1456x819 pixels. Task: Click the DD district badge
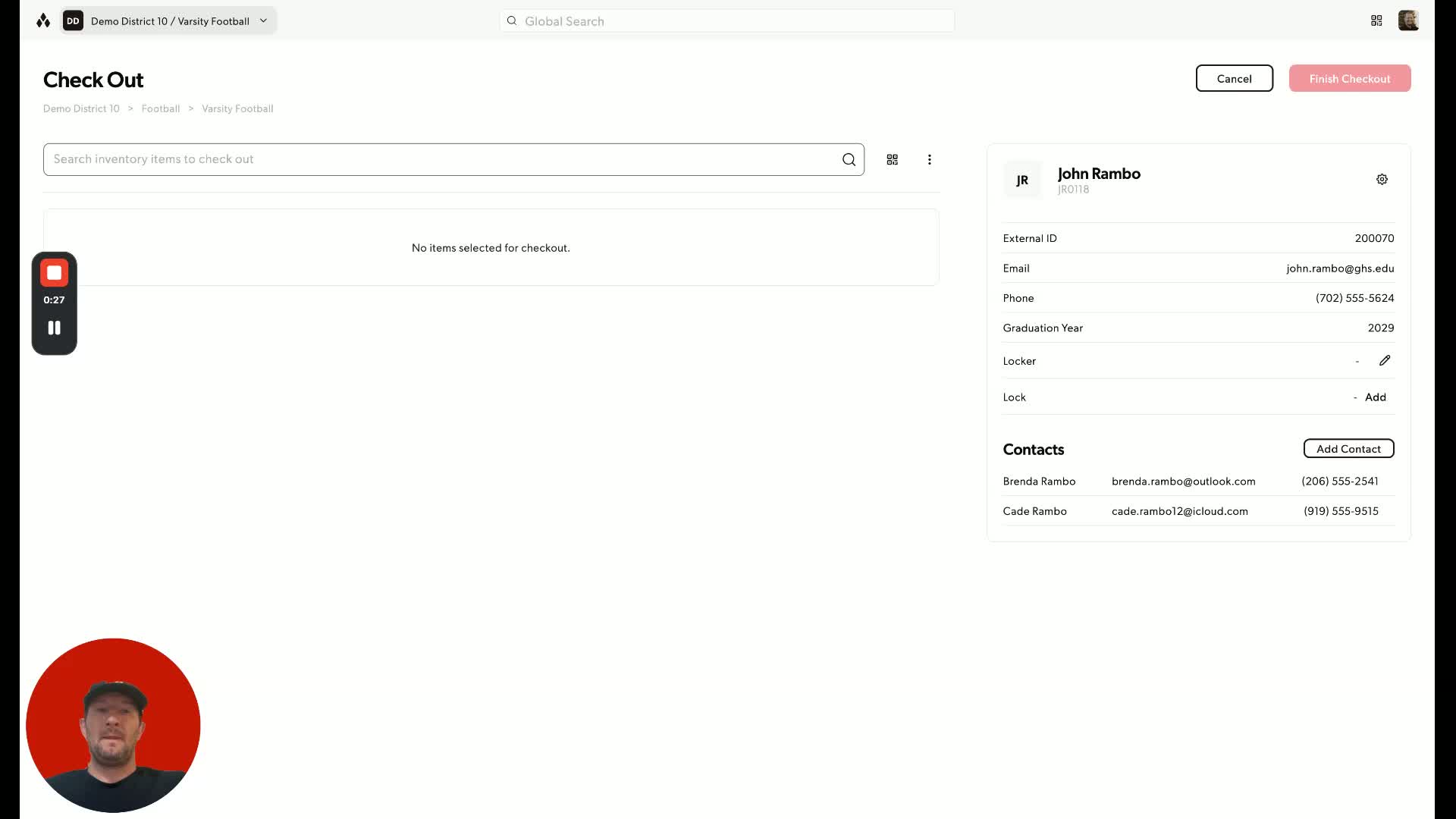tap(73, 21)
